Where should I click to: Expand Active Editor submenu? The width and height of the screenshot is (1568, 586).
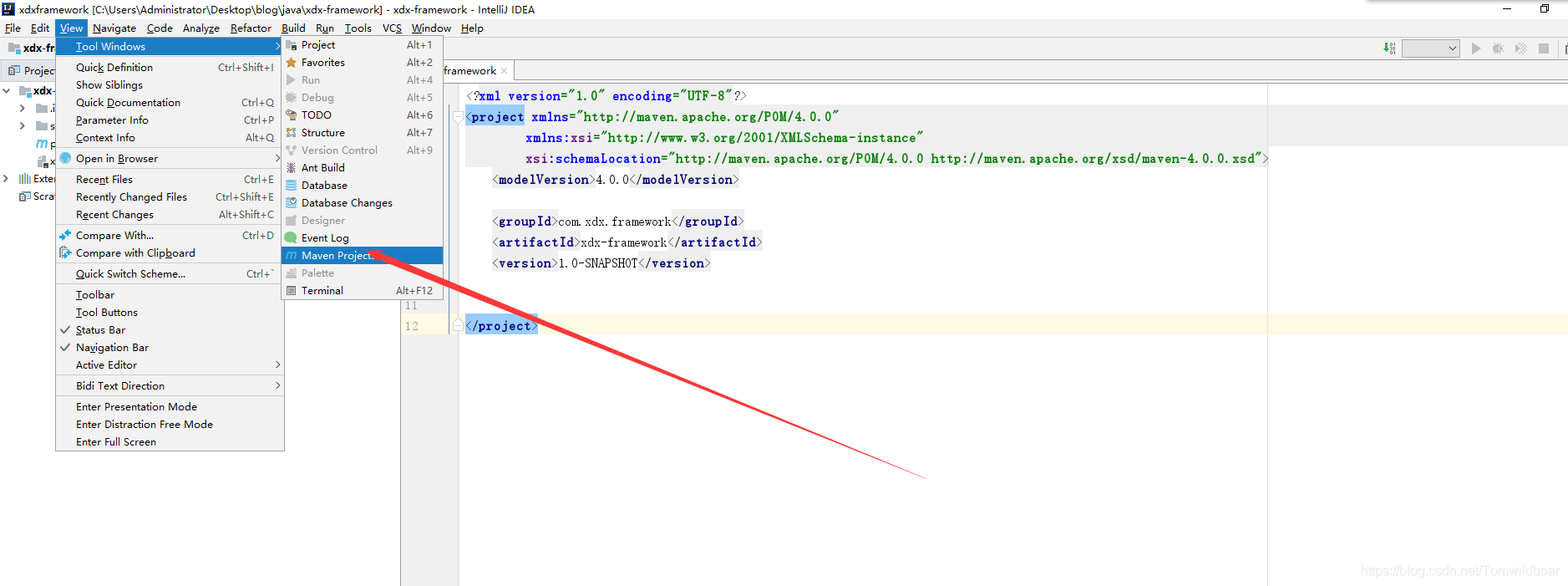click(x=170, y=365)
